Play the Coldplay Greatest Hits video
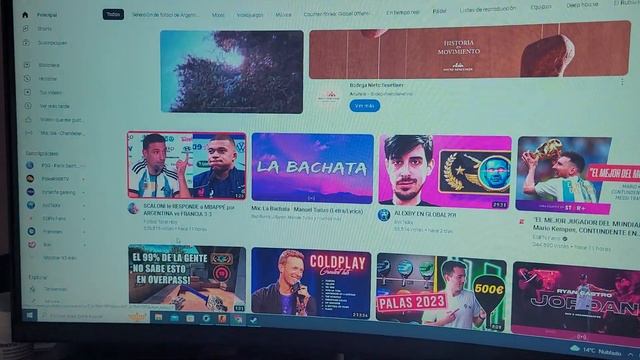The height and width of the screenshot is (360, 640). point(311,283)
